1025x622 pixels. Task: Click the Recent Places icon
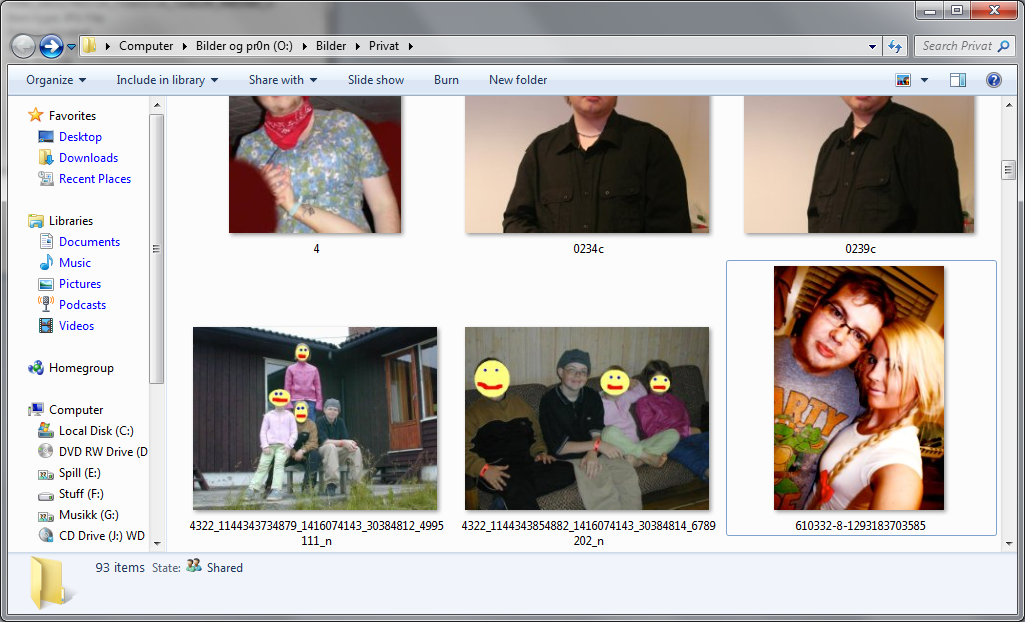(x=46, y=178)
